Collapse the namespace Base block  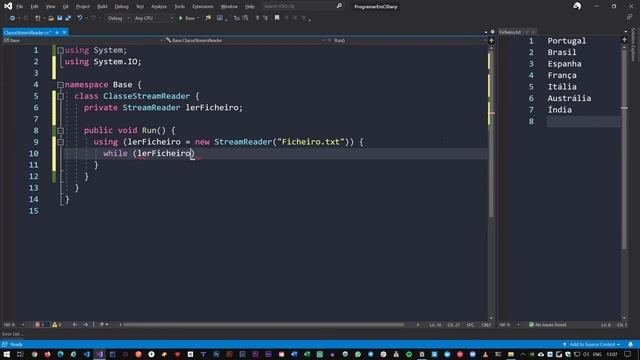pos(60,85)
